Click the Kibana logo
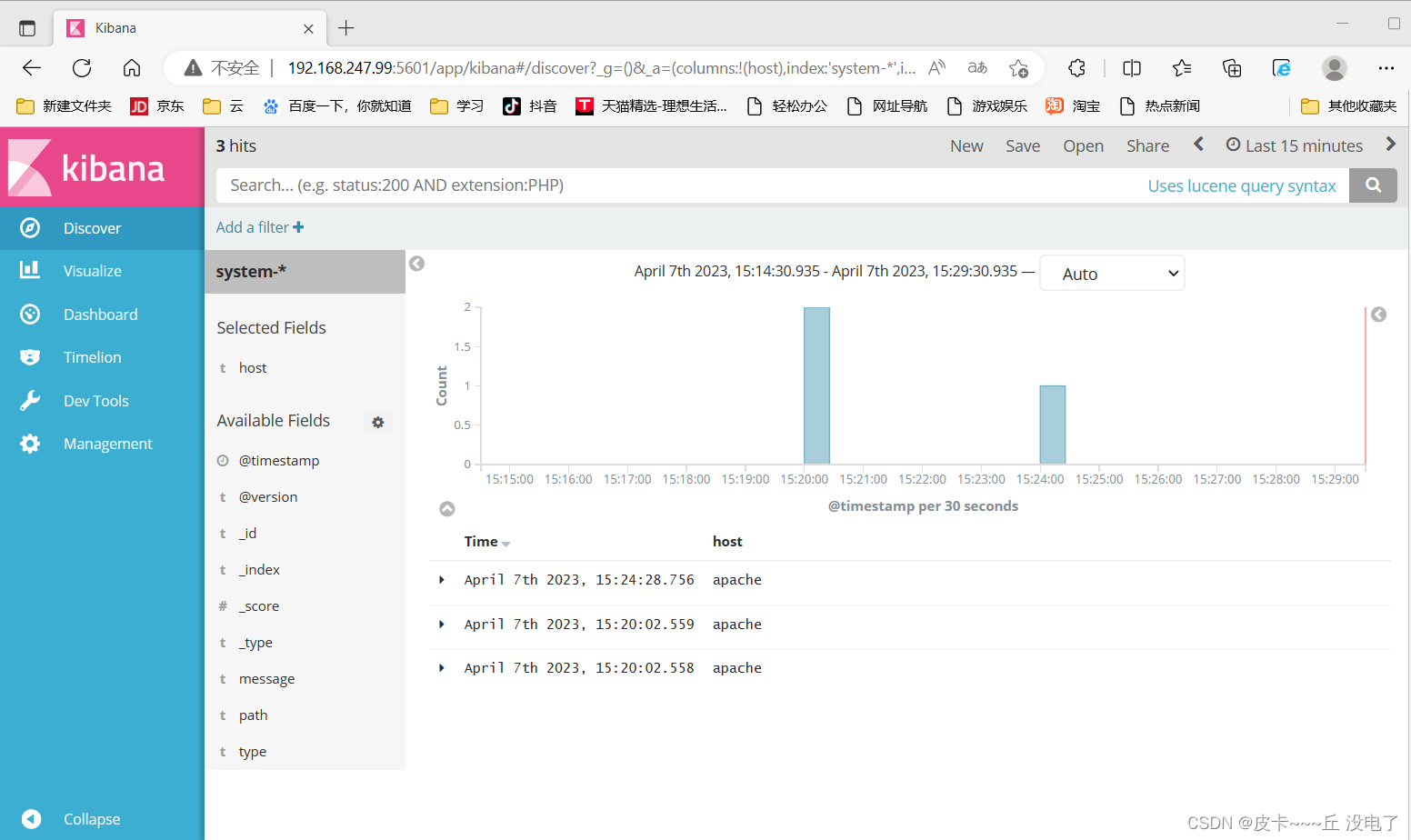 102,167
